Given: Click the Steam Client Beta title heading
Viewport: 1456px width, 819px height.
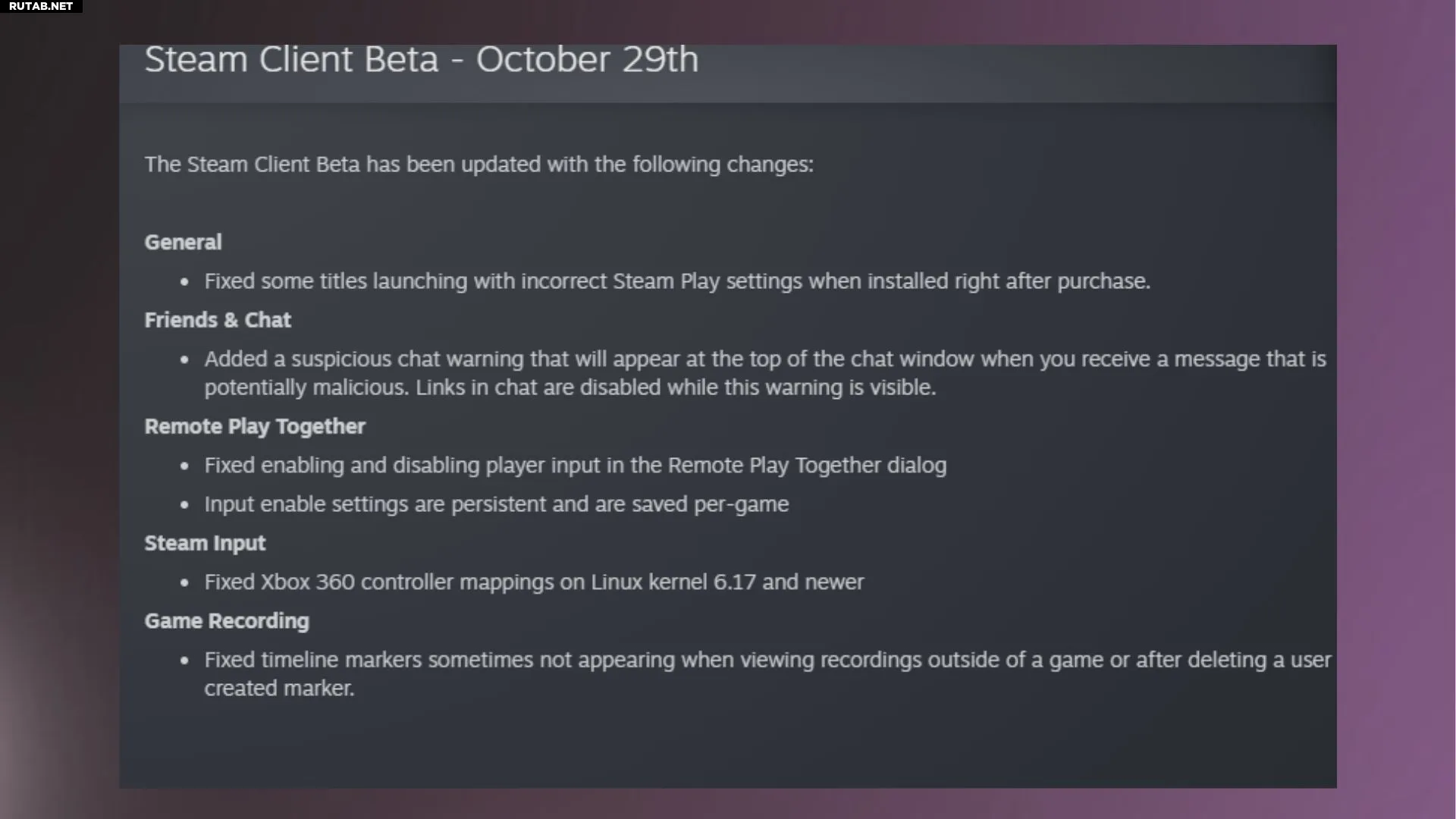Looking at the screenshot, I should [421, 60].
